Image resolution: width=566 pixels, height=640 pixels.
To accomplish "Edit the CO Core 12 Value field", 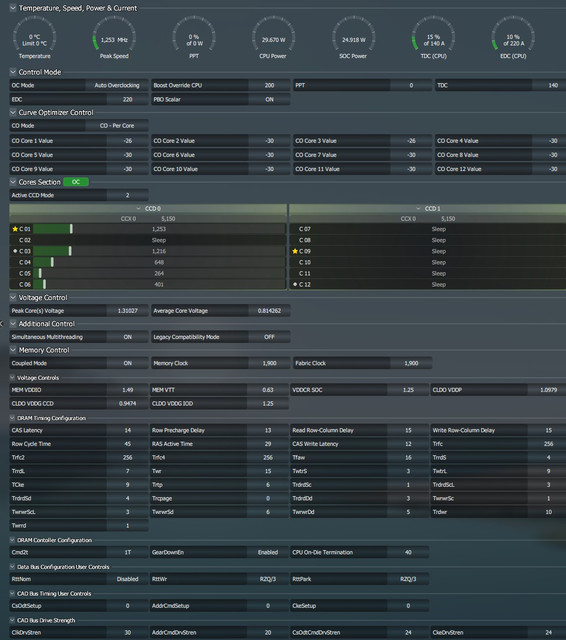I will click(549, 169).
